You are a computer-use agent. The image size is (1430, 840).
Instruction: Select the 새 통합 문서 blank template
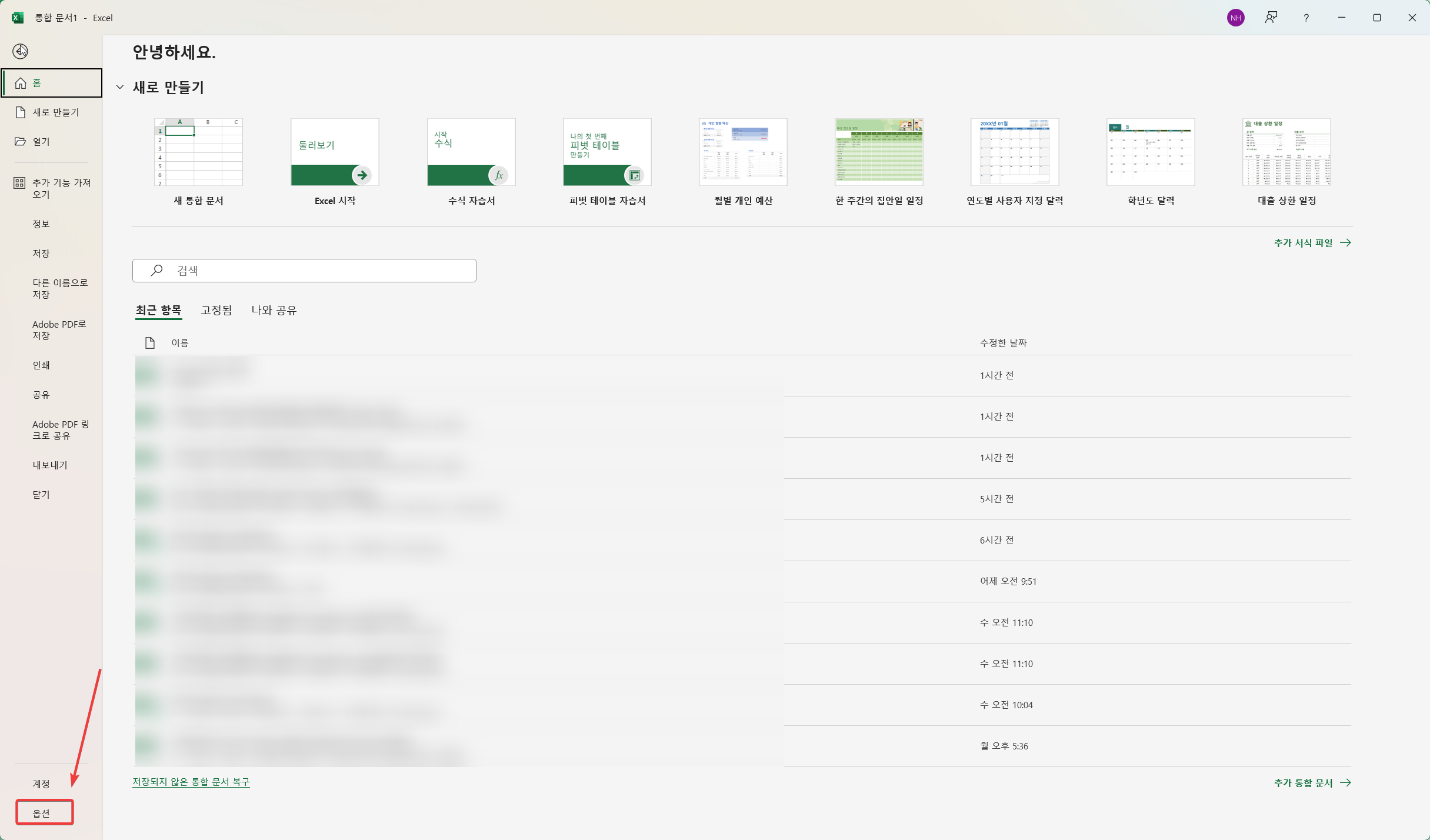click(198, 152)
